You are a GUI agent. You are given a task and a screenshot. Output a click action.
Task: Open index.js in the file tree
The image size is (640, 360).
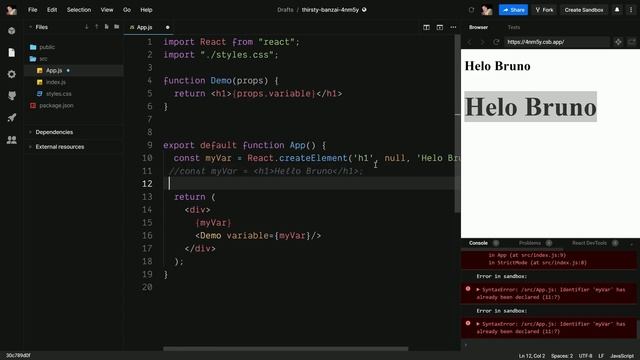pyautogui.click(x=56, y=82)
